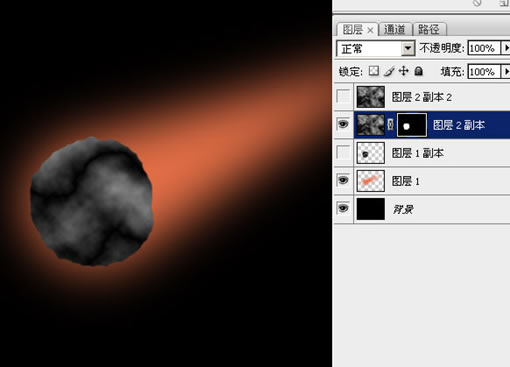Open the 不透明度 slider arrow
The height and width of the screenshot is (367, 510).
coord(506,48)
